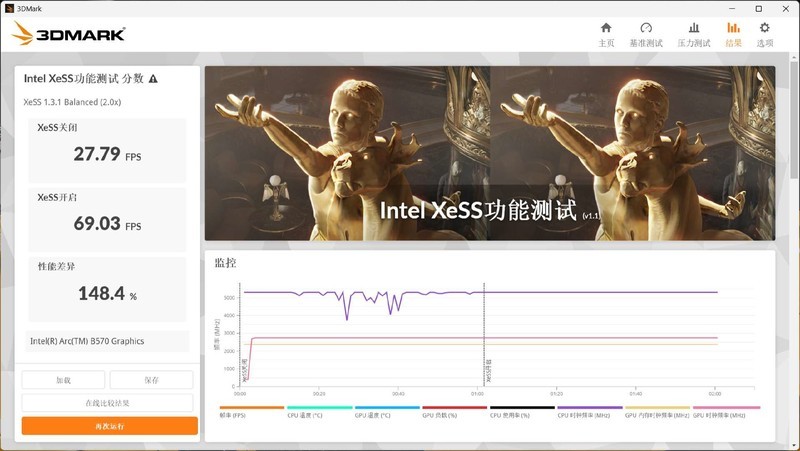The width and height of the screenshot is (800, 451).
Task: Toggle the 帧率 (FPS) legend series
Action: click(x=252, y=412)
